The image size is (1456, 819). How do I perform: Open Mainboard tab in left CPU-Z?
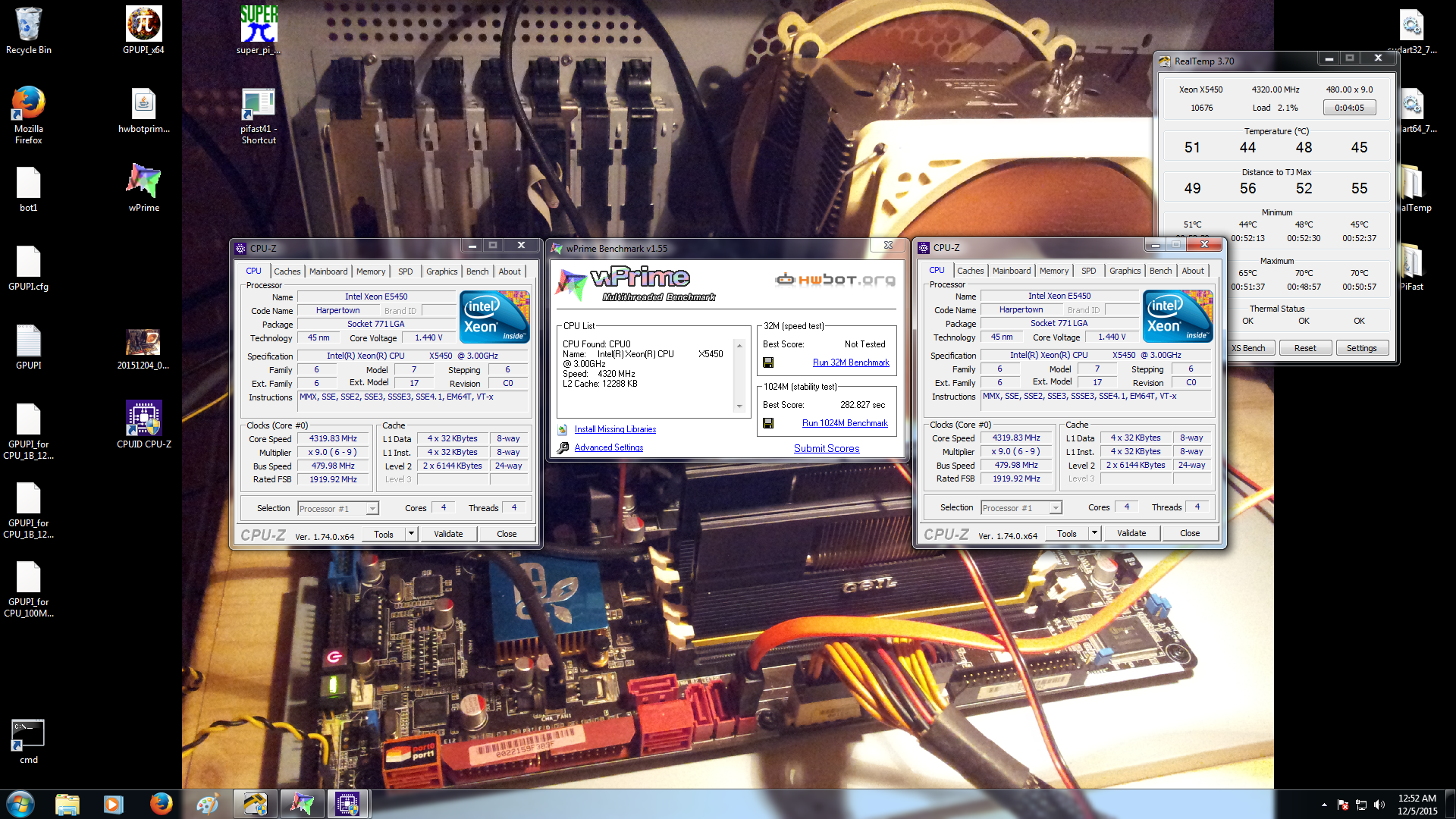[x=328, y=271]
